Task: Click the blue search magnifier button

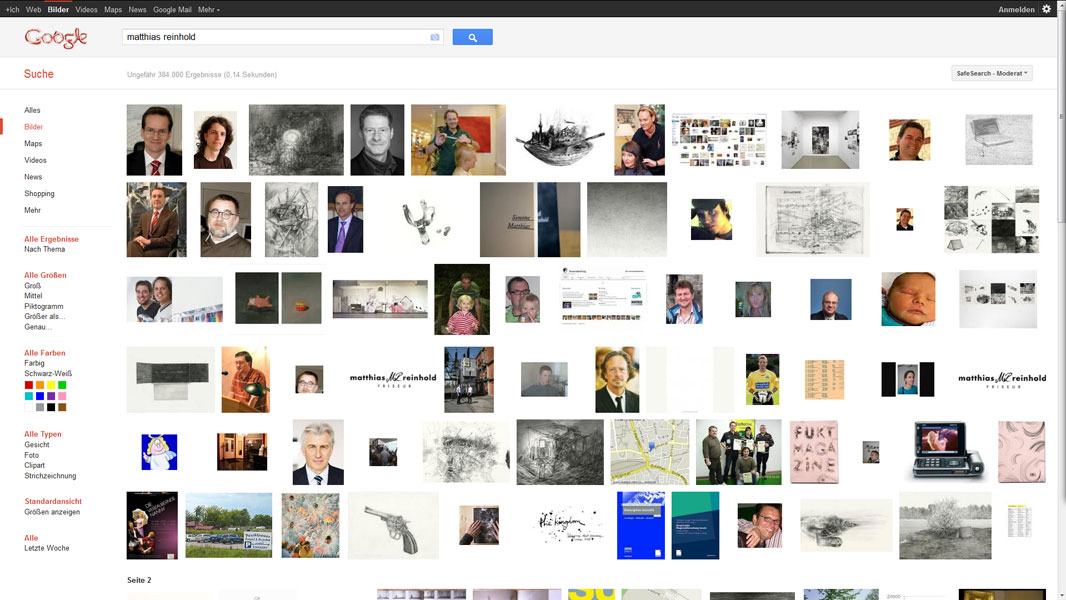Action: tap(472, 37)
